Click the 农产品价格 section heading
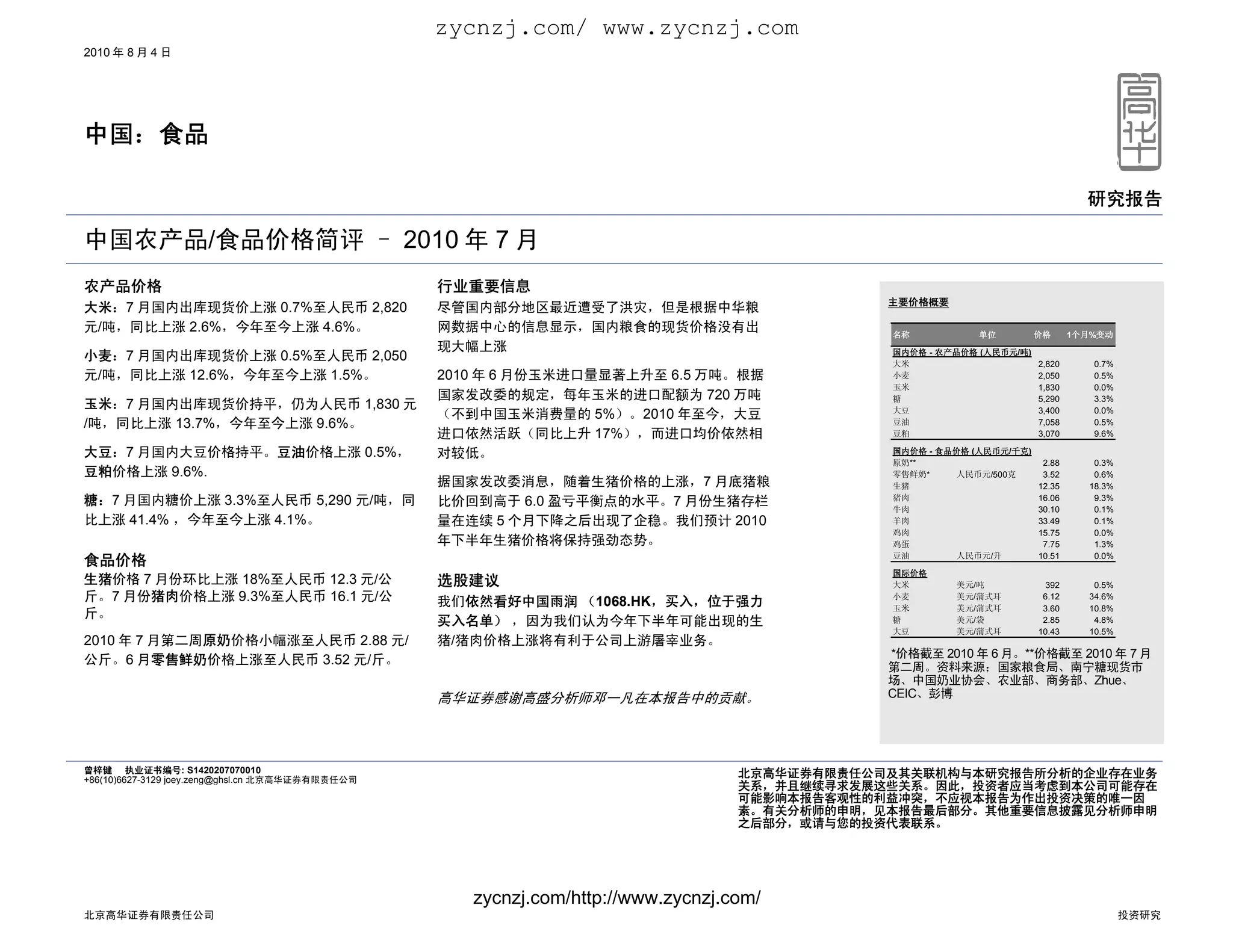This screenshot has width=1233, height=952. [123, 286]
